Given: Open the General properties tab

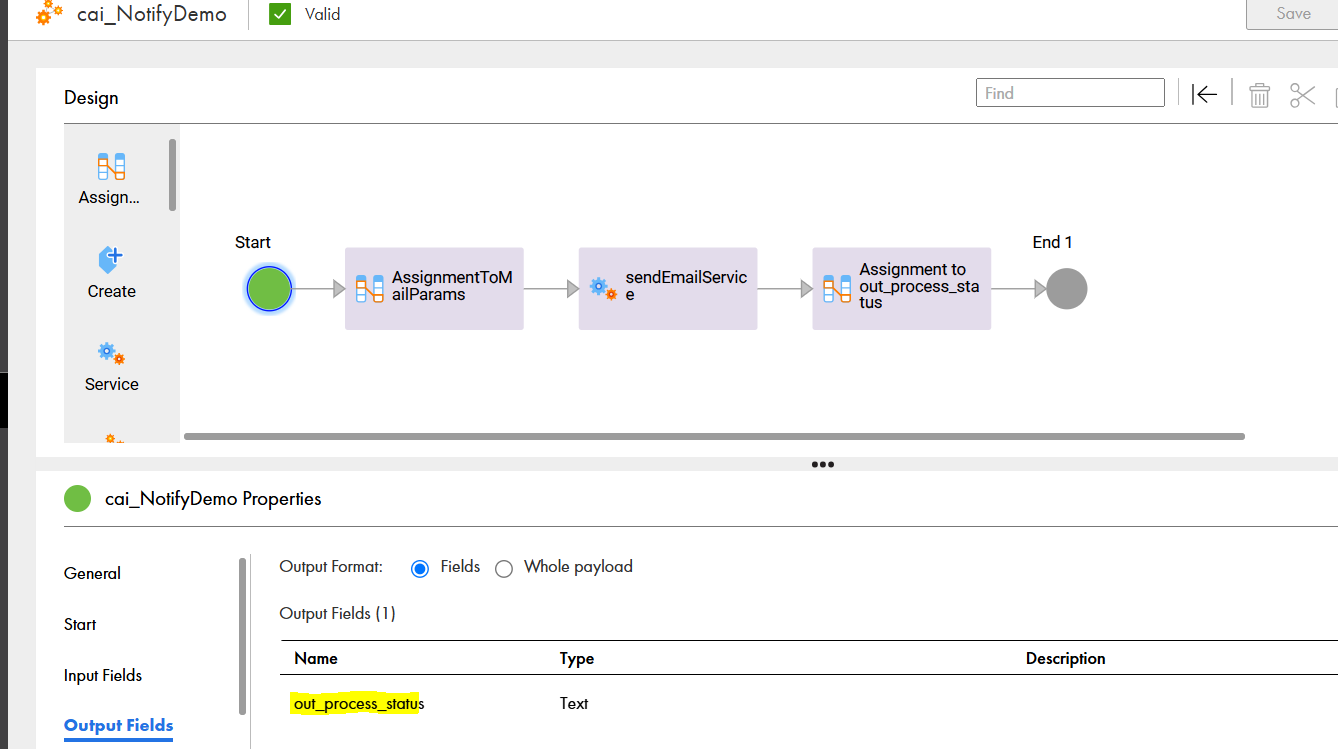Looking at the screenshot, I should coord(92,573).
